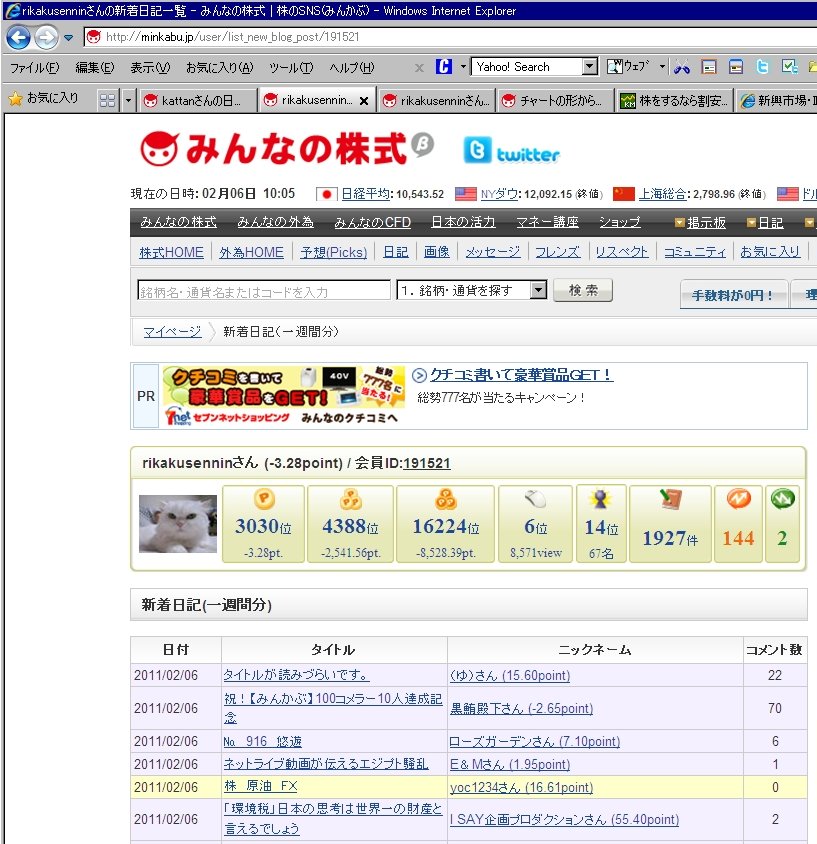Click the Twitter logo icon

pyautogui.click(x=511, y=152)
